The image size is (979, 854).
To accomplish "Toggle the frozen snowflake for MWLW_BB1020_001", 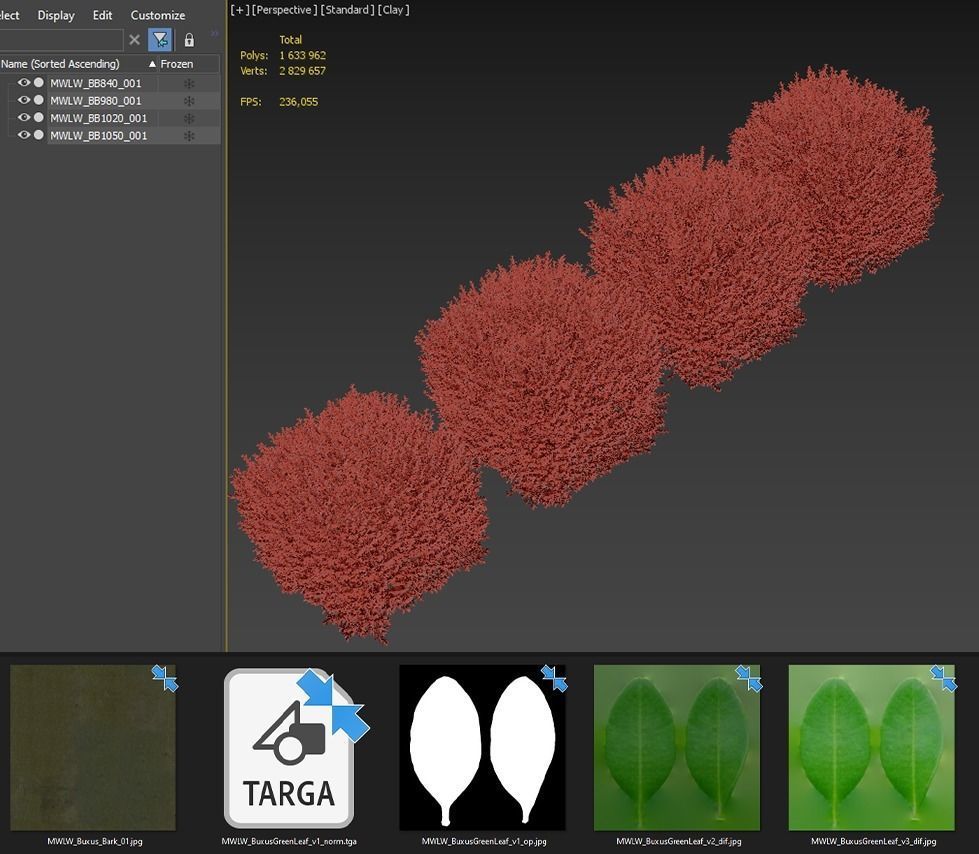I will click(189, 119).
